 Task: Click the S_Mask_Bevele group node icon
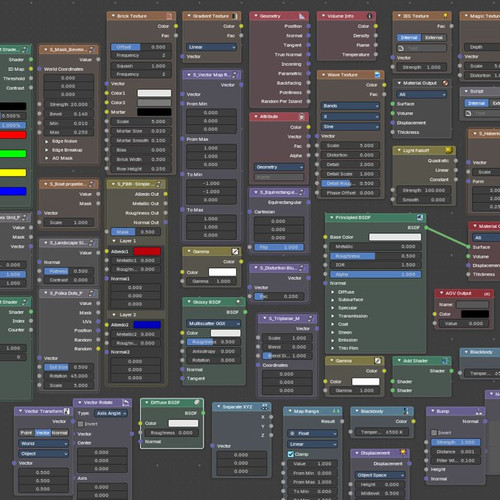[92, 50]
